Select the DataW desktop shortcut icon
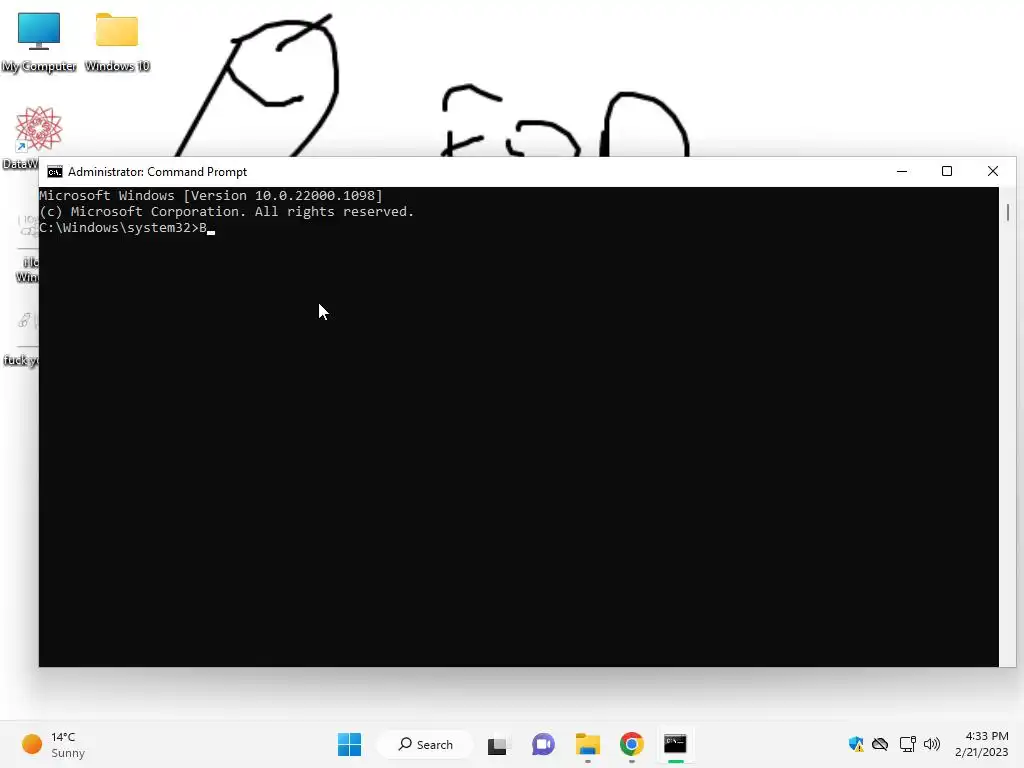 (x=39, y=128)
